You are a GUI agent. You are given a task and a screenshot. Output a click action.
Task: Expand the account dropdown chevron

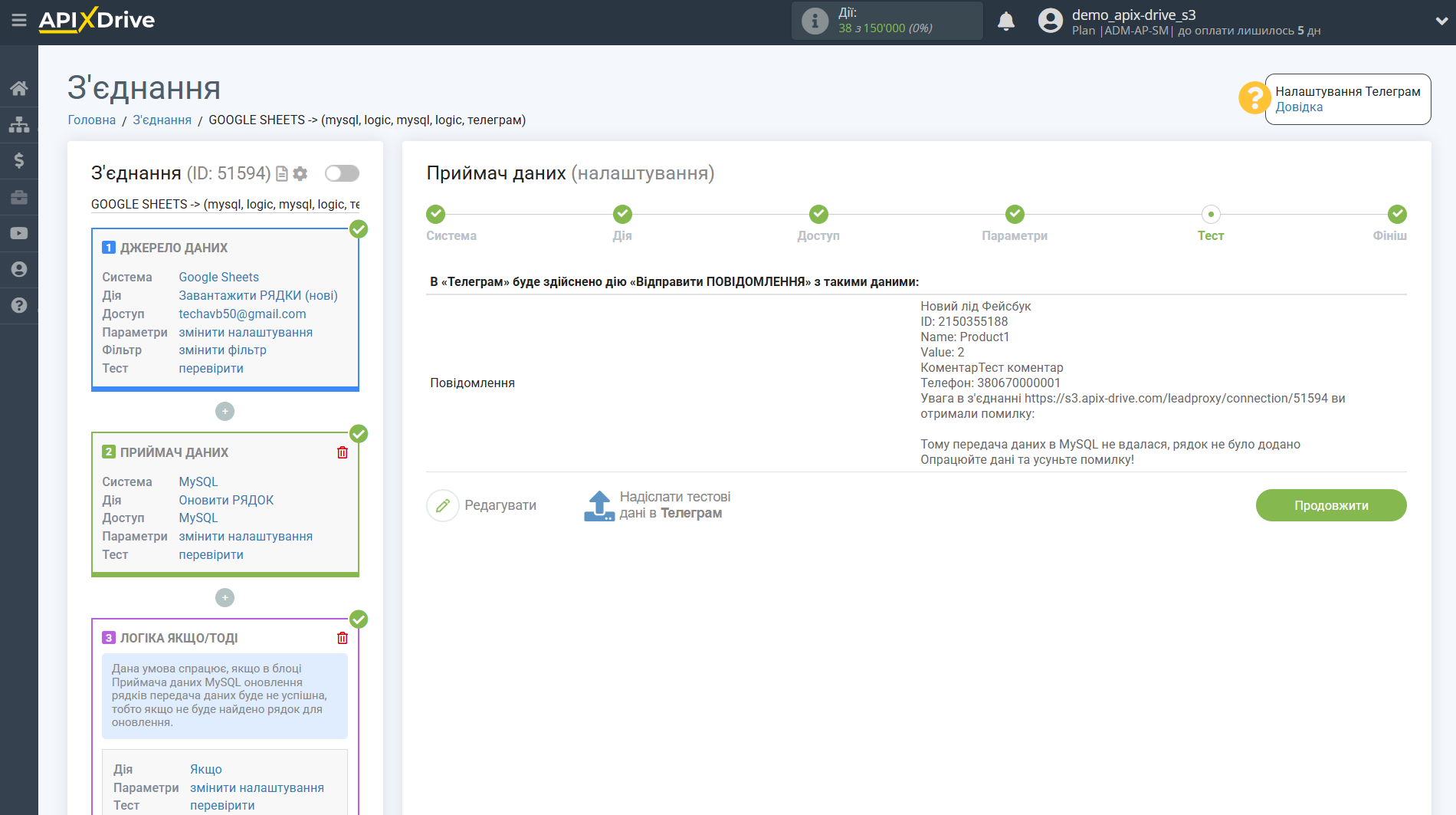1441,21
